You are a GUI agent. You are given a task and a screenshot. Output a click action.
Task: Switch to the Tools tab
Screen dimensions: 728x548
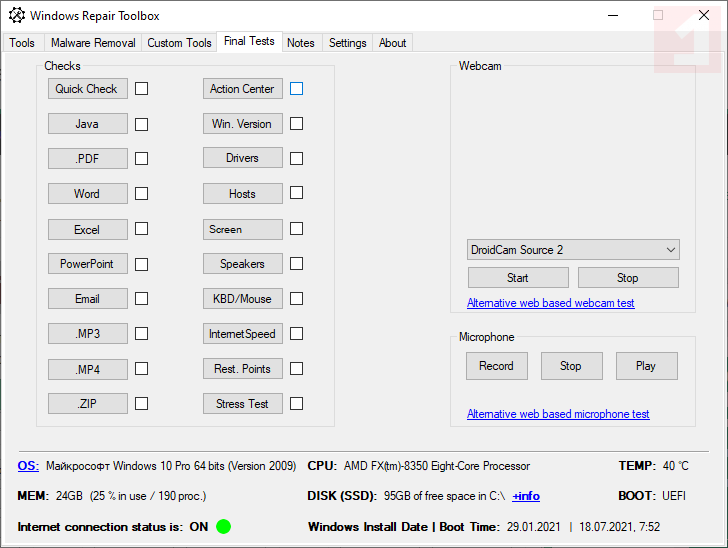22,43
